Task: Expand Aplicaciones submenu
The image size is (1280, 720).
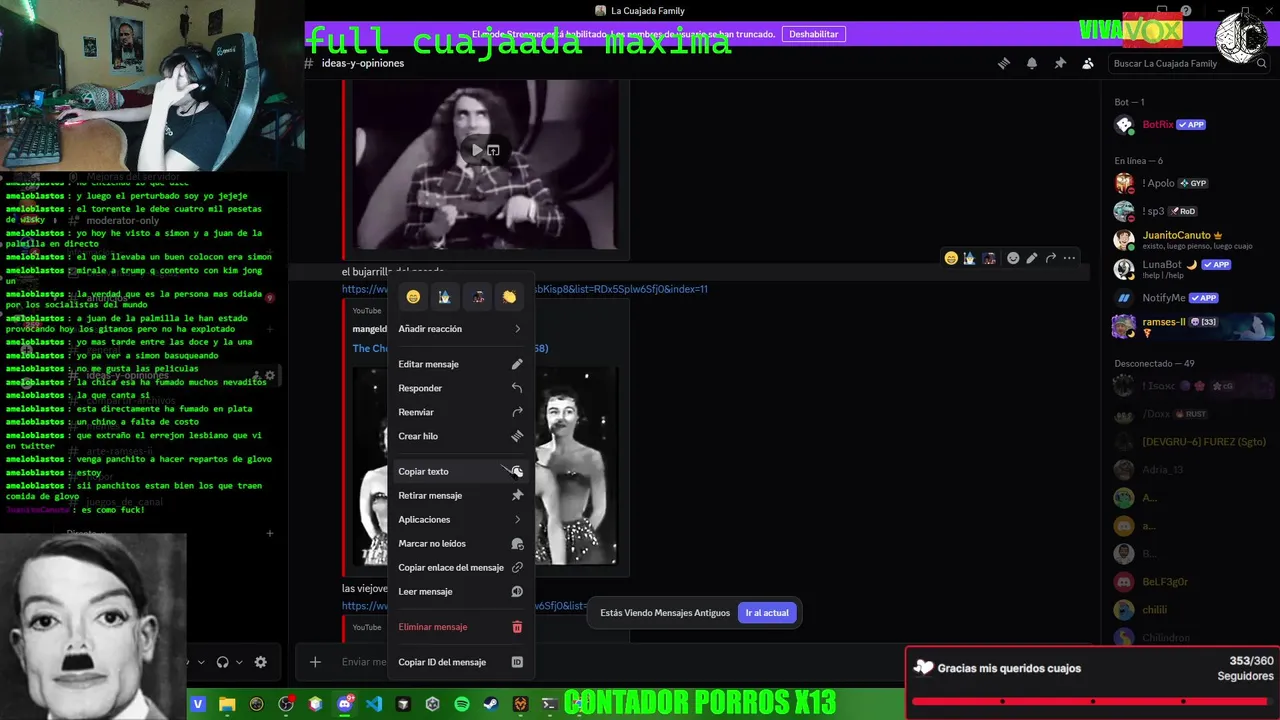Action: point(460,519)
